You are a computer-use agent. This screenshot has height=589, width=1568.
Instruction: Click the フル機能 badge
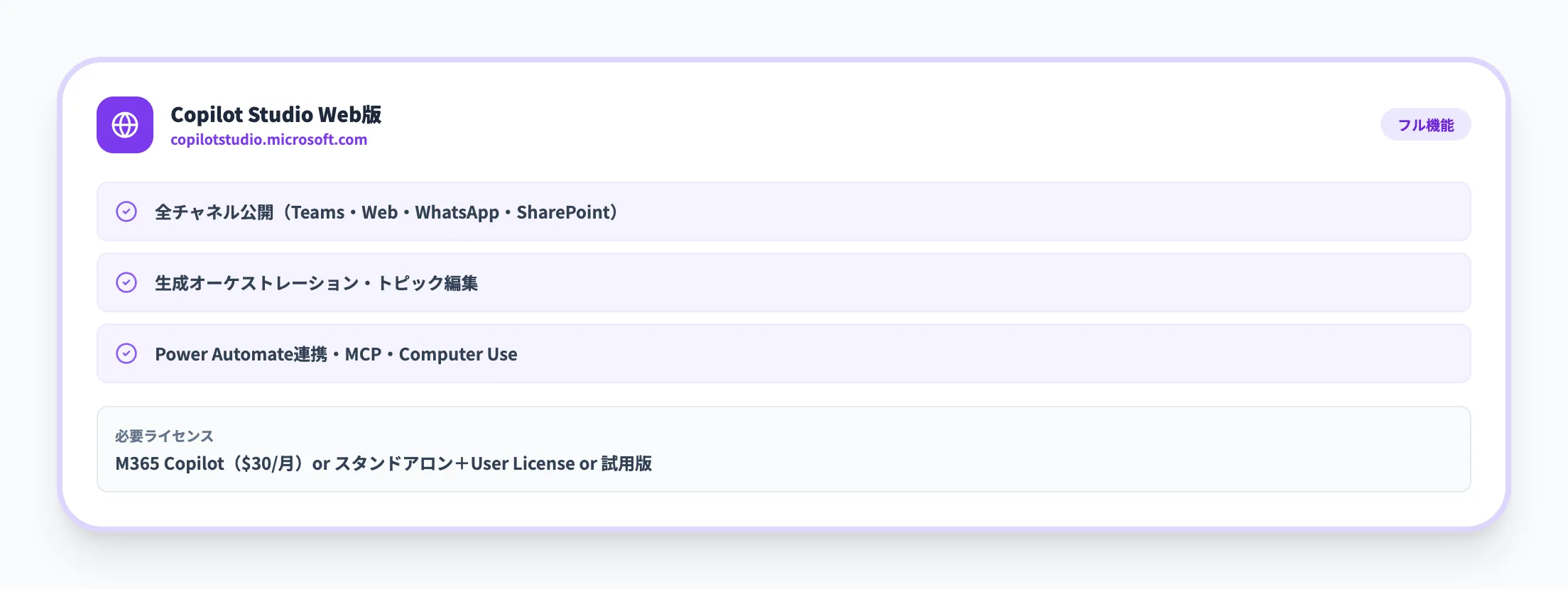(x=1425, y=125)
